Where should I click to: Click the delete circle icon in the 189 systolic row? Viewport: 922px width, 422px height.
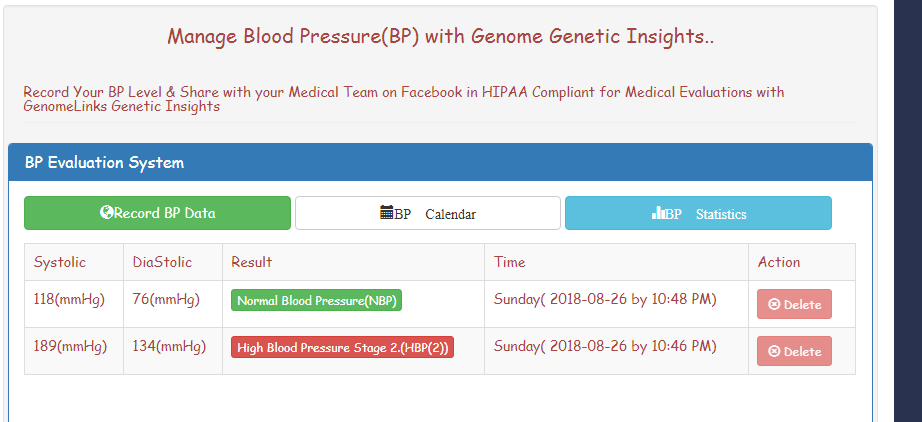(774, 352)
